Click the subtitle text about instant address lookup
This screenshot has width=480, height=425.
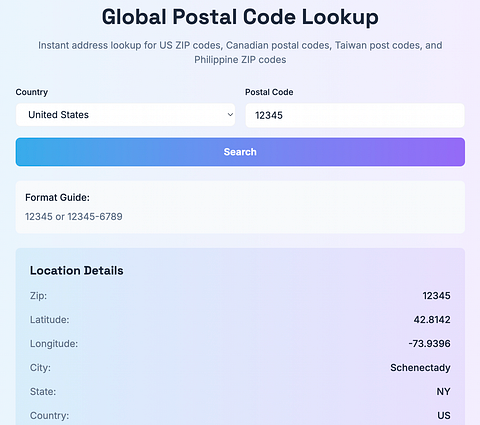(240, 52)
